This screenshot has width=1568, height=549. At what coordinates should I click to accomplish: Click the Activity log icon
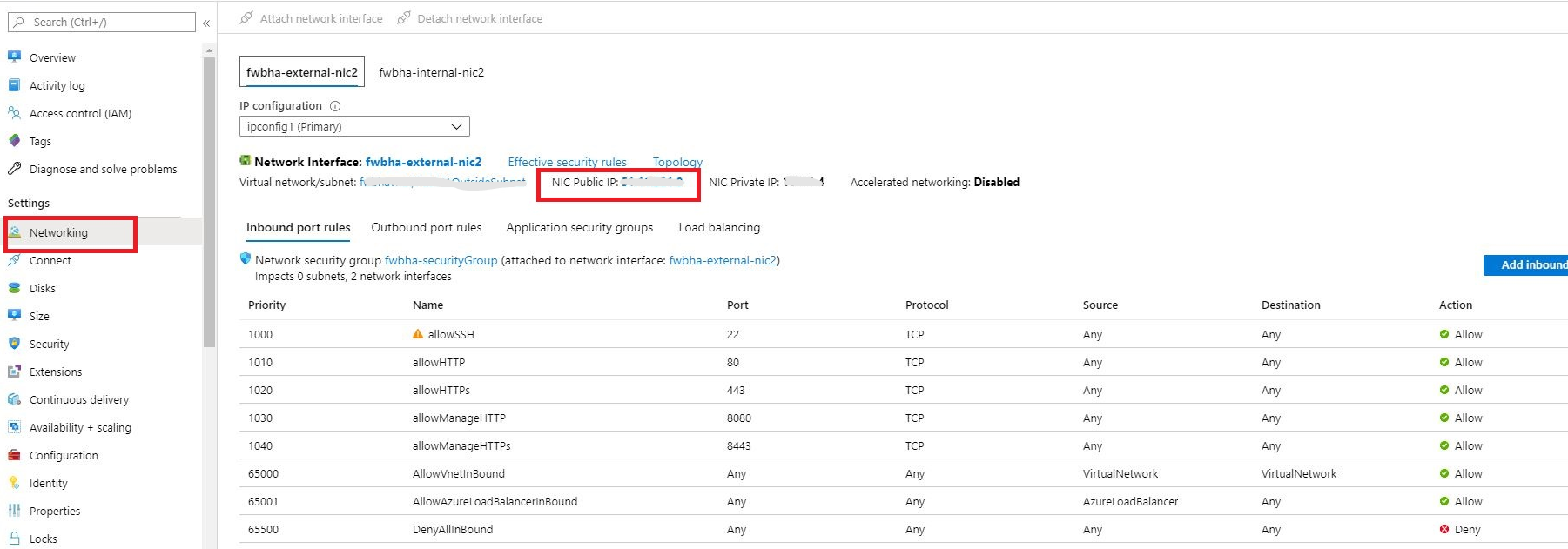[14, 85]
